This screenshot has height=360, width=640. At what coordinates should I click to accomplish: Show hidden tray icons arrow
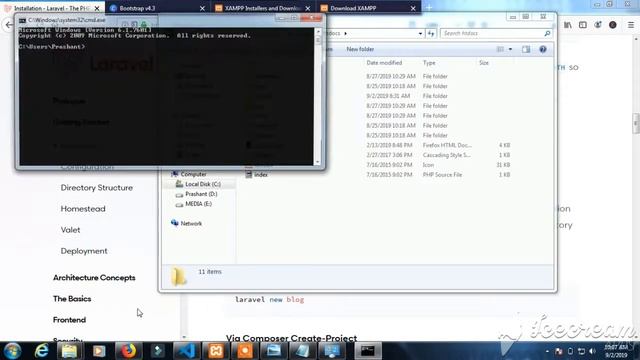[x=547, y=351]
